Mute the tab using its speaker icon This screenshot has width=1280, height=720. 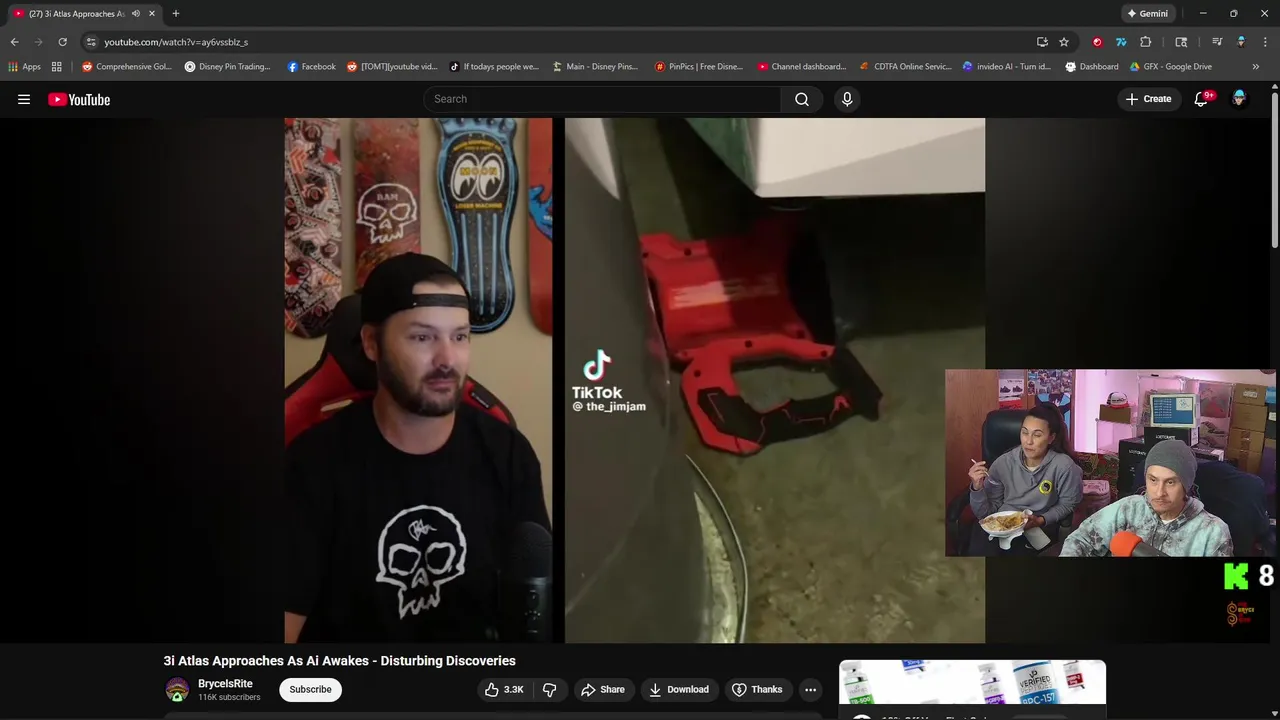pyautogui.click(x=136, y=13)
